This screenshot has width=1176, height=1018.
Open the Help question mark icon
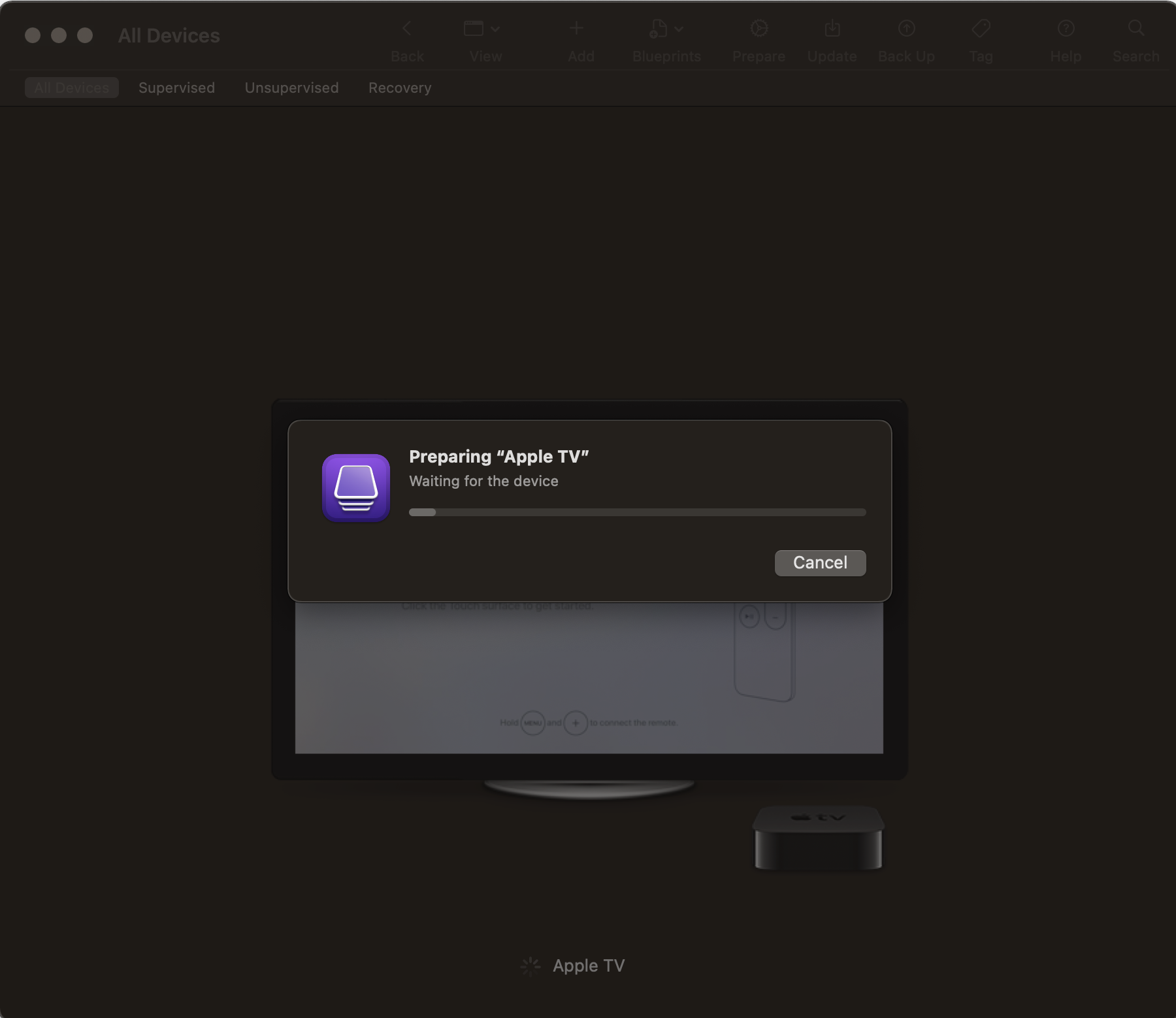(x=1066, y=28)
